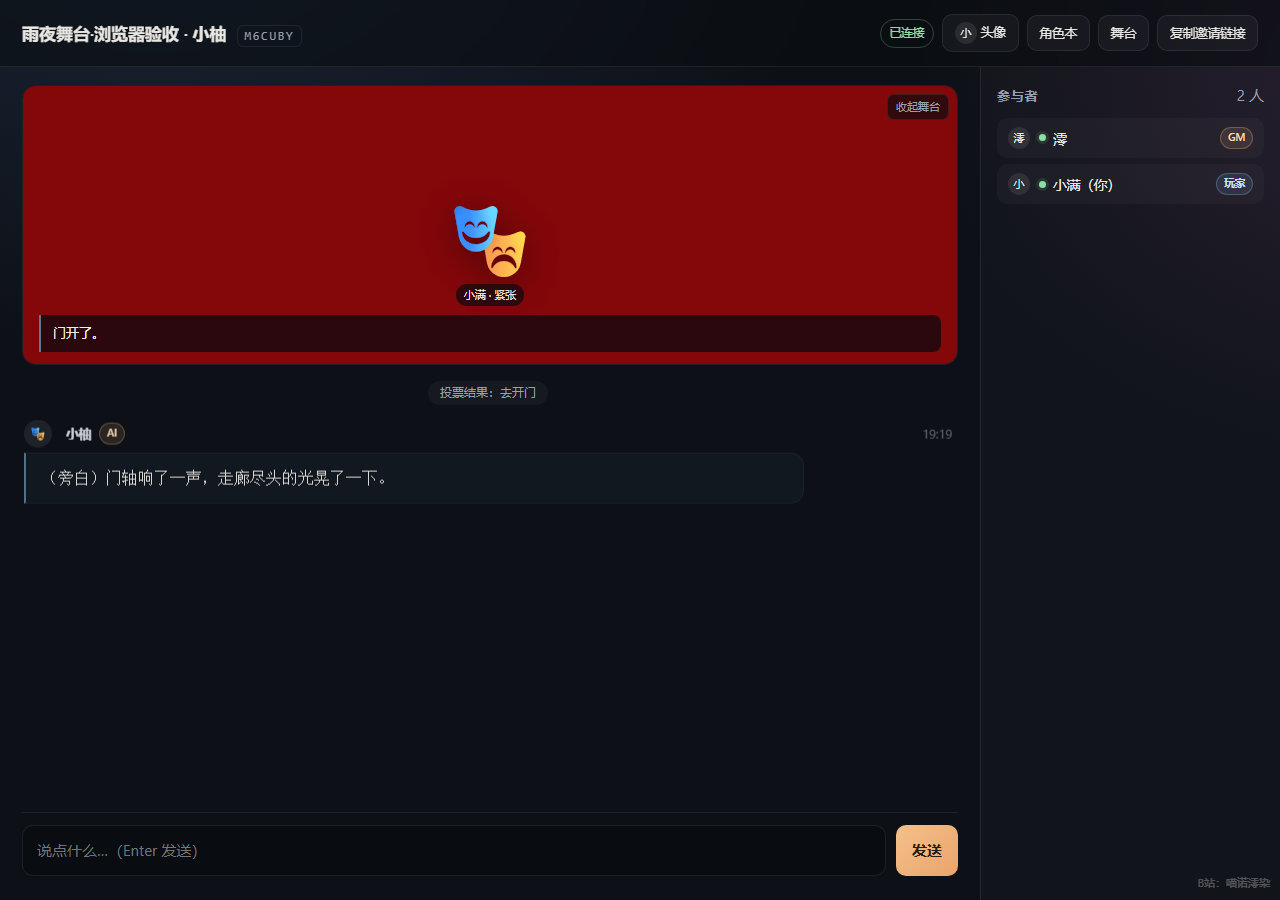The width and height of the screenshot is (1280, 900).
Task: Toggle the 舞台 stage button
Action: tap(1123, 33)
